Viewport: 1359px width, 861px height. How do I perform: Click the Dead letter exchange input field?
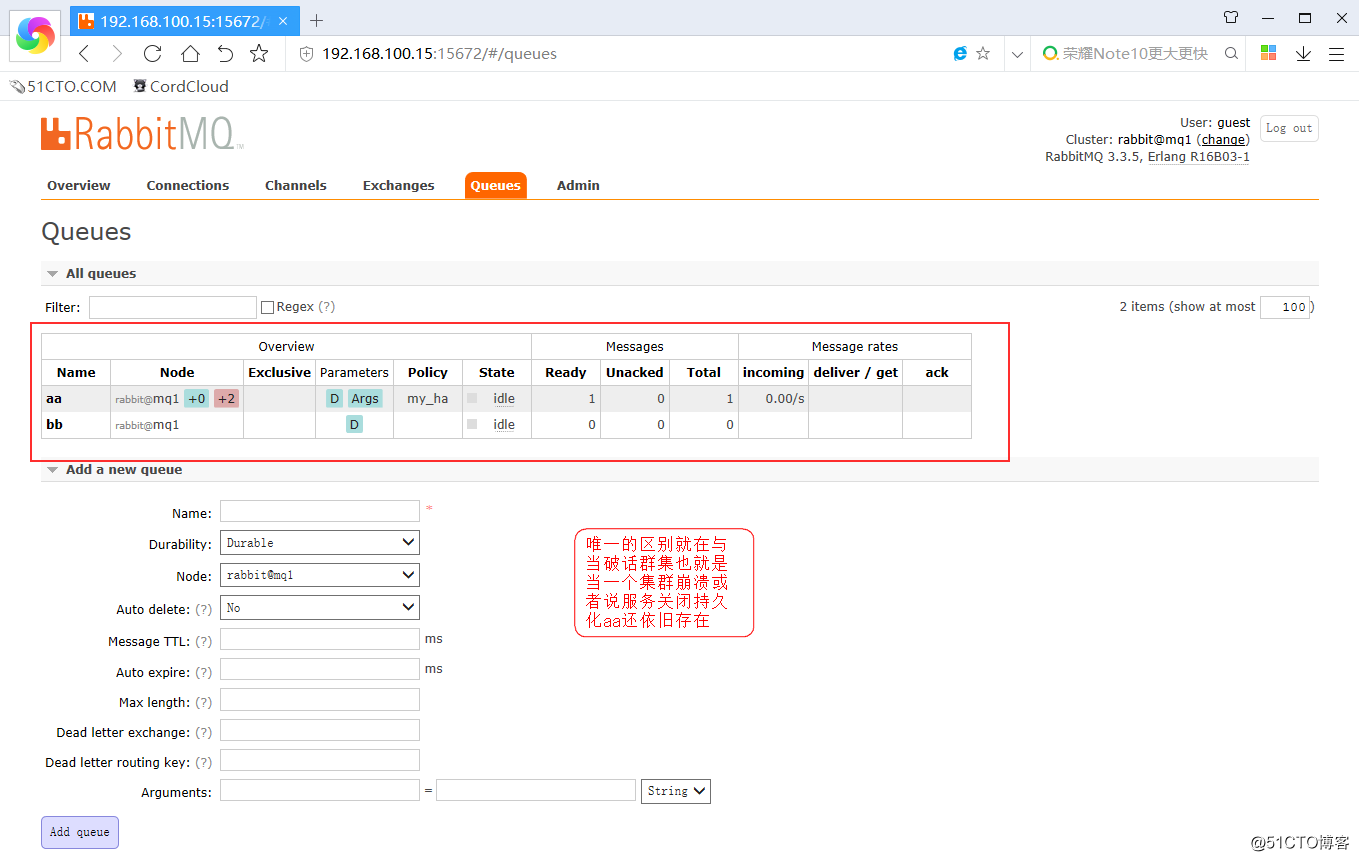320,730
